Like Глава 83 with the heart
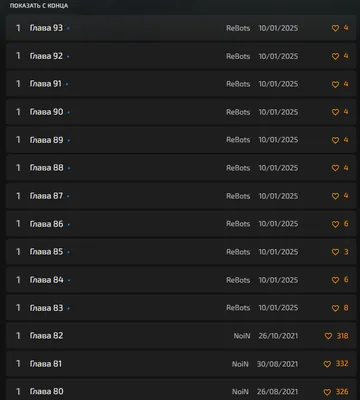Viewport: 360px width, 400px height. pyautogui.click(x=335, y=308)
